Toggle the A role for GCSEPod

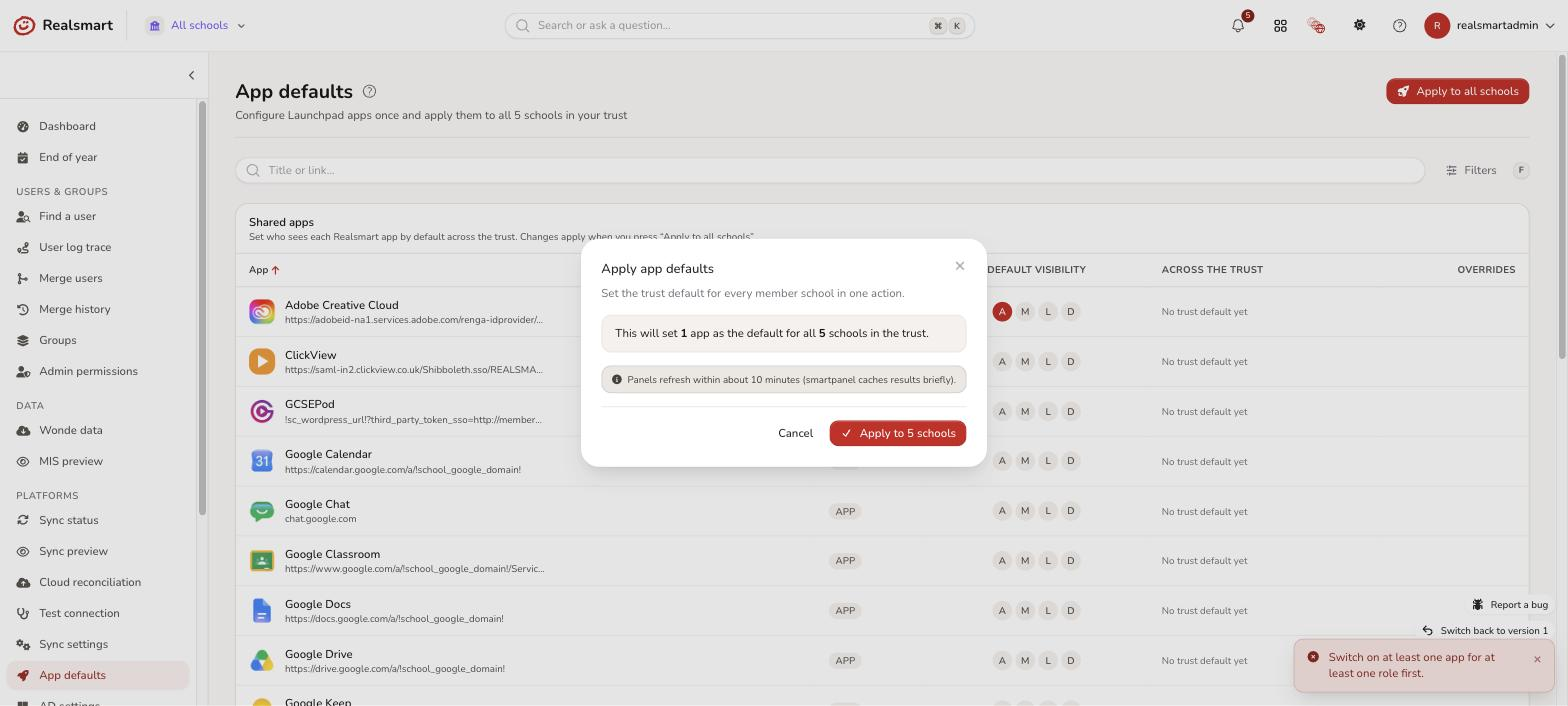[x=1002, y=411]
